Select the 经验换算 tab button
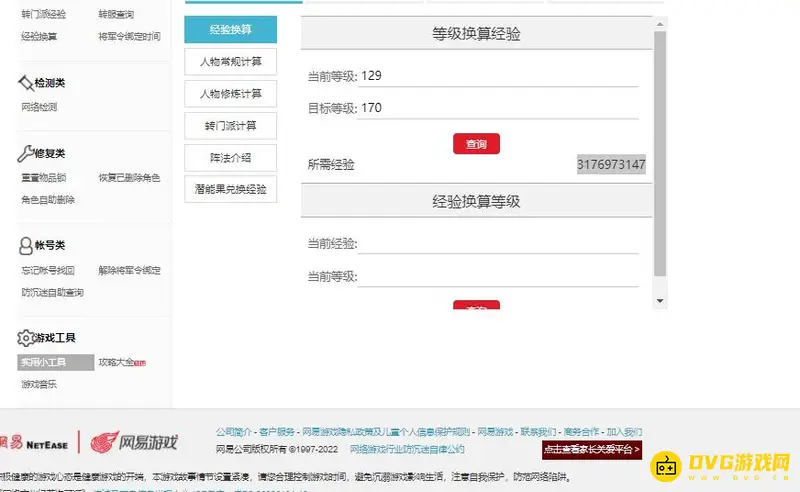Viewport: 800px width, 492px height. [231, 30]
